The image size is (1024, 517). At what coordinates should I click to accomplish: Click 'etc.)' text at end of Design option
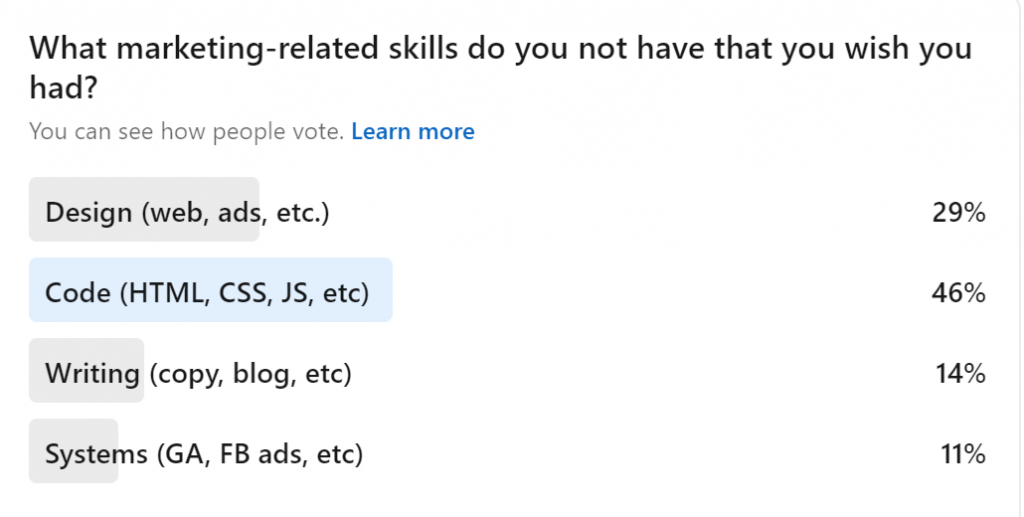pos(301,211)
